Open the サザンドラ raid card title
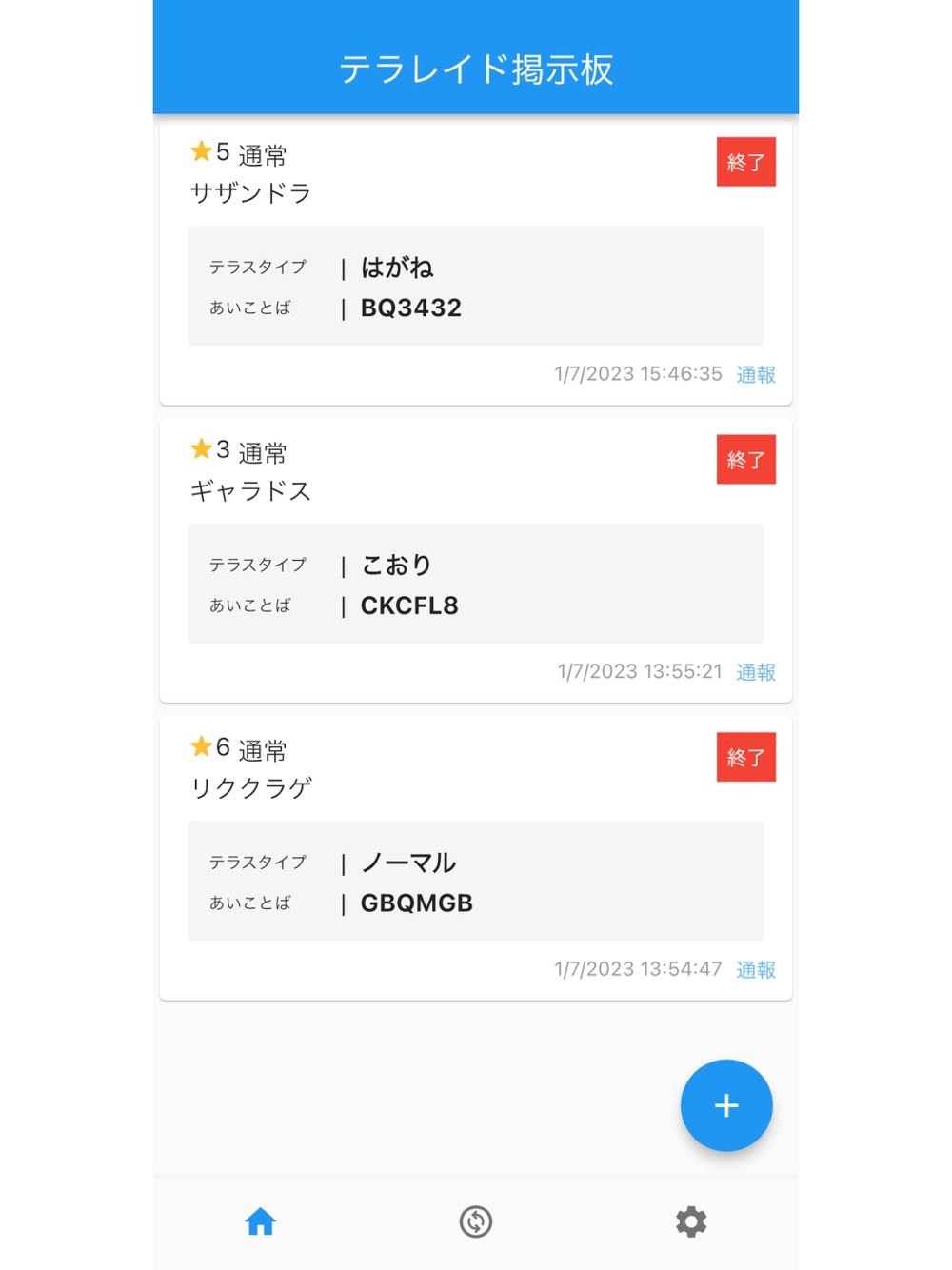 tap(251, 193)
